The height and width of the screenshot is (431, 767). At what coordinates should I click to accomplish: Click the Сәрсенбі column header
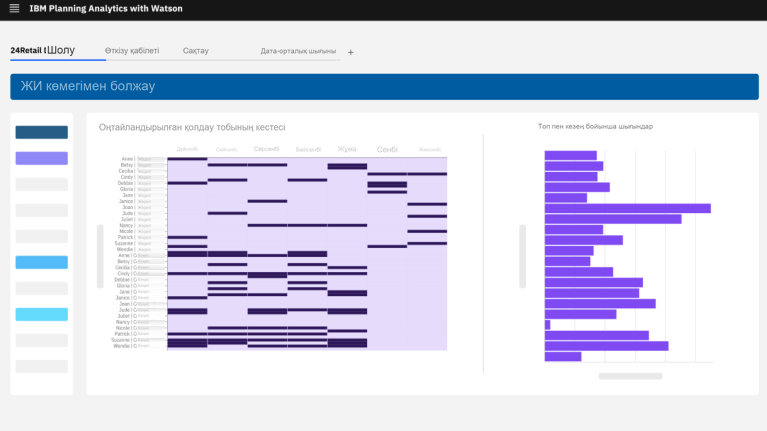coord(267,149)
